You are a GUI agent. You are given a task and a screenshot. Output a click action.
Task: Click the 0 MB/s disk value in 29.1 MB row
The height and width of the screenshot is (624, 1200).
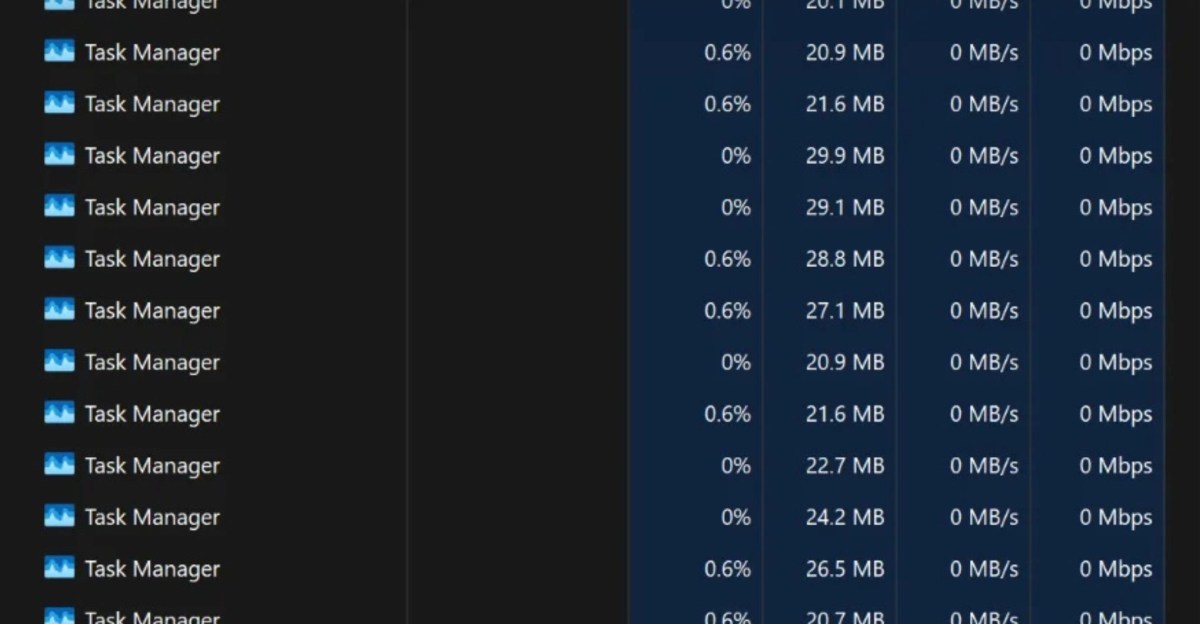tap(984, 207)
